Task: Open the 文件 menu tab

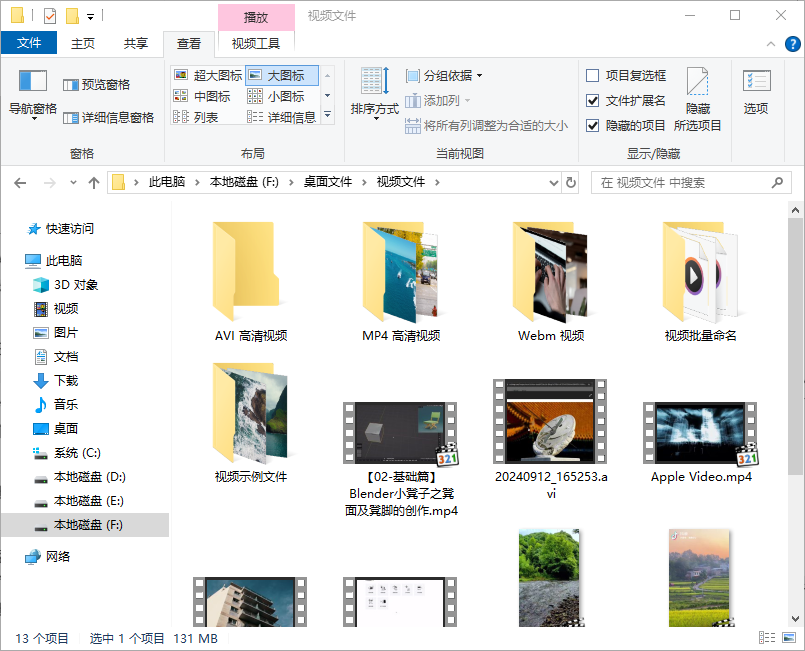Action: pyautogui.click(x=29, y=43)
